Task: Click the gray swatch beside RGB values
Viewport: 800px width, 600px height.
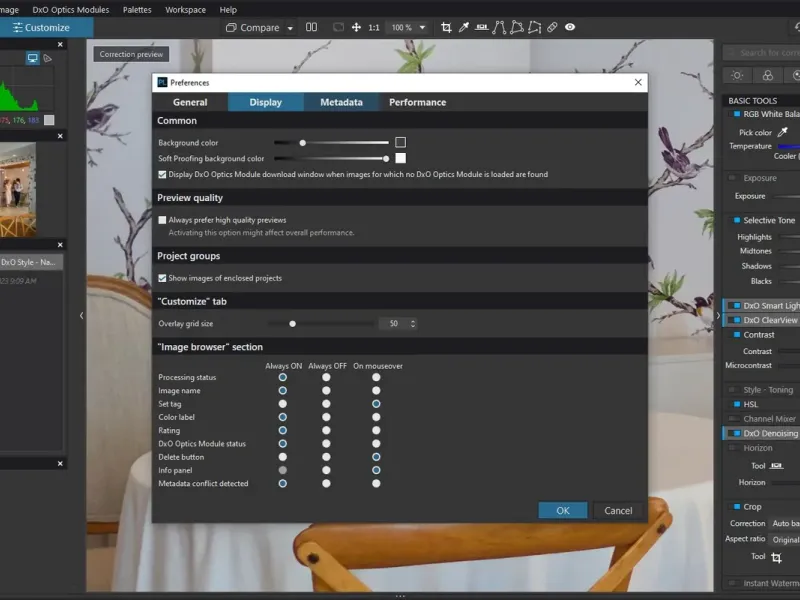Action: pyautogui.click(x=49, y=120)
